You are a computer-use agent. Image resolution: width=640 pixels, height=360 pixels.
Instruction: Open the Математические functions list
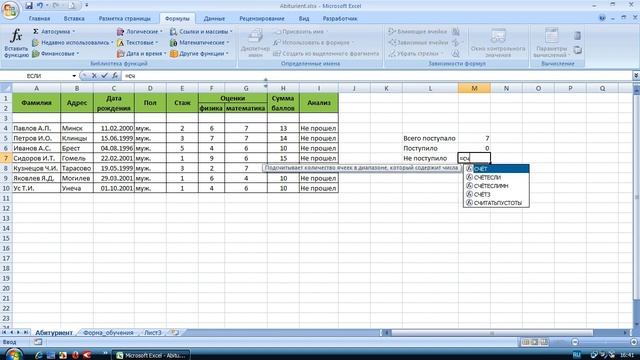(x=200, y=42)
